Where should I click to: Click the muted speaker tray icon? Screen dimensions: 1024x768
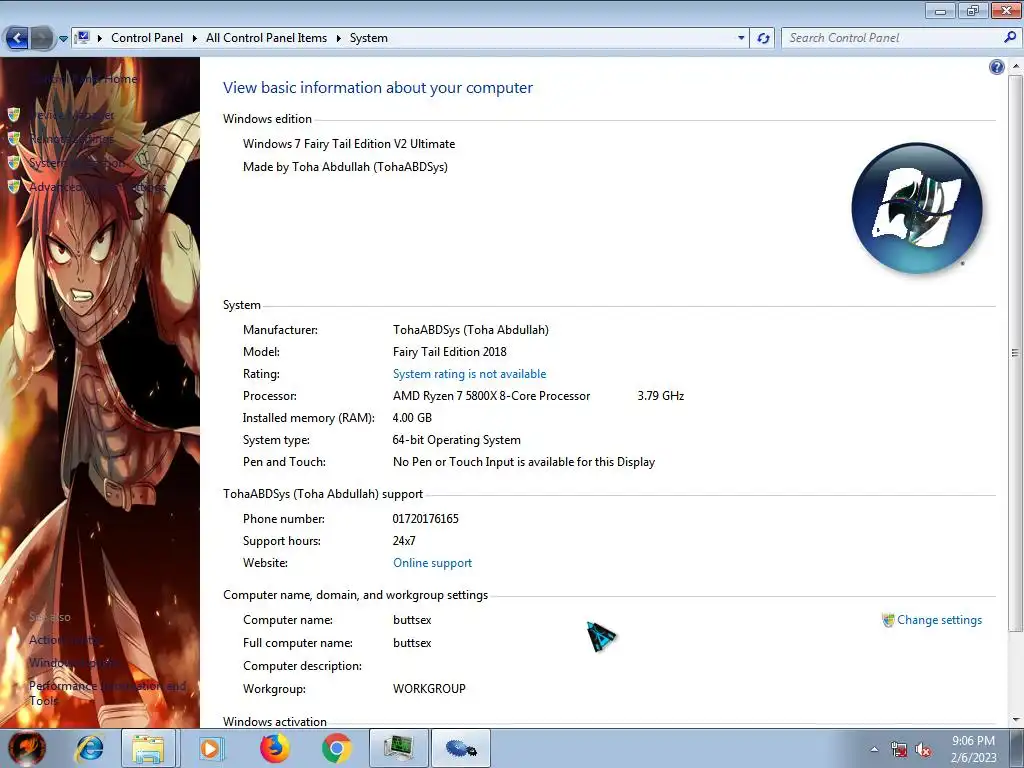pos(923,750)
